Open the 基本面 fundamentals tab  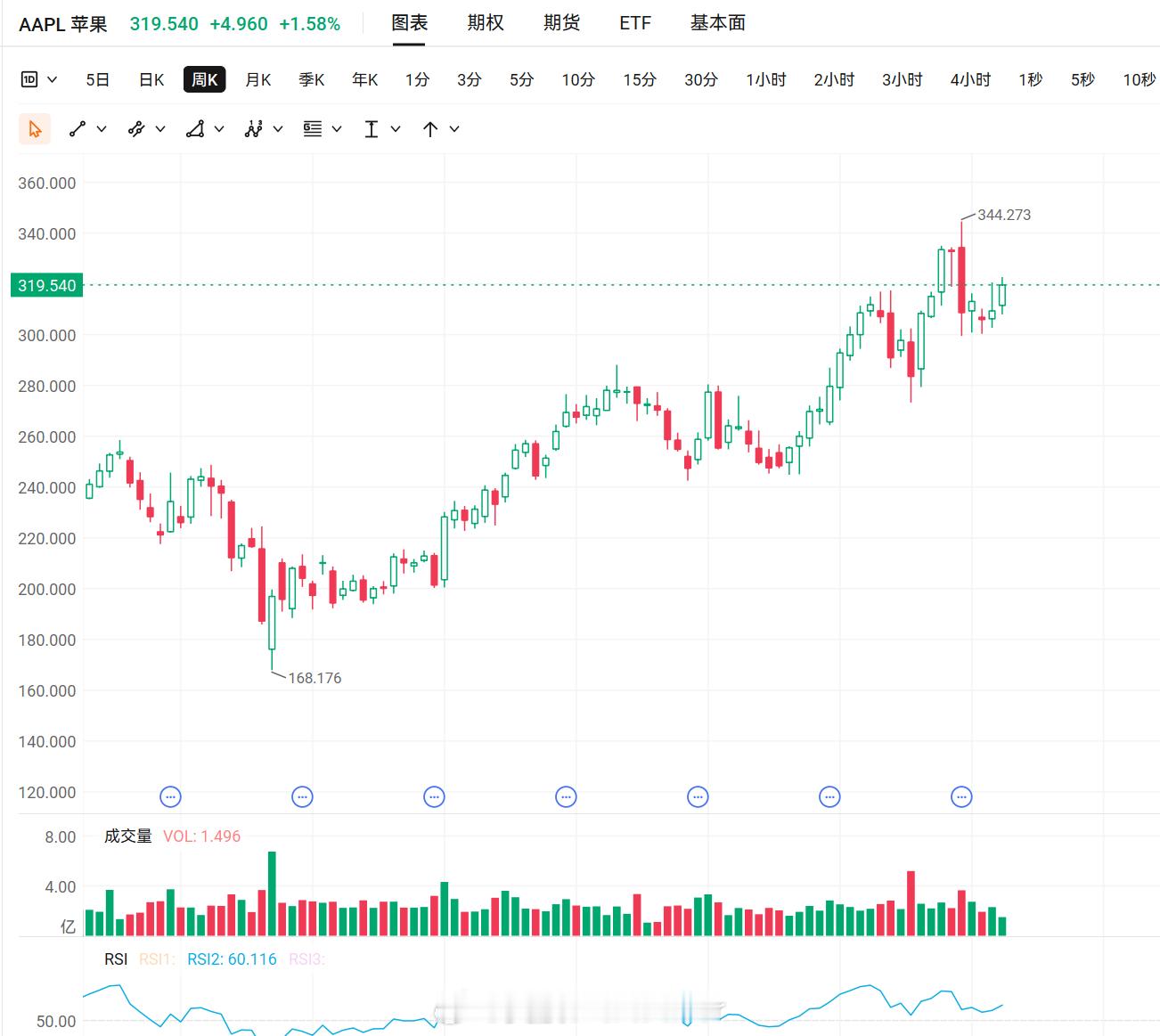pyautogui.click(x=718, y=23)
